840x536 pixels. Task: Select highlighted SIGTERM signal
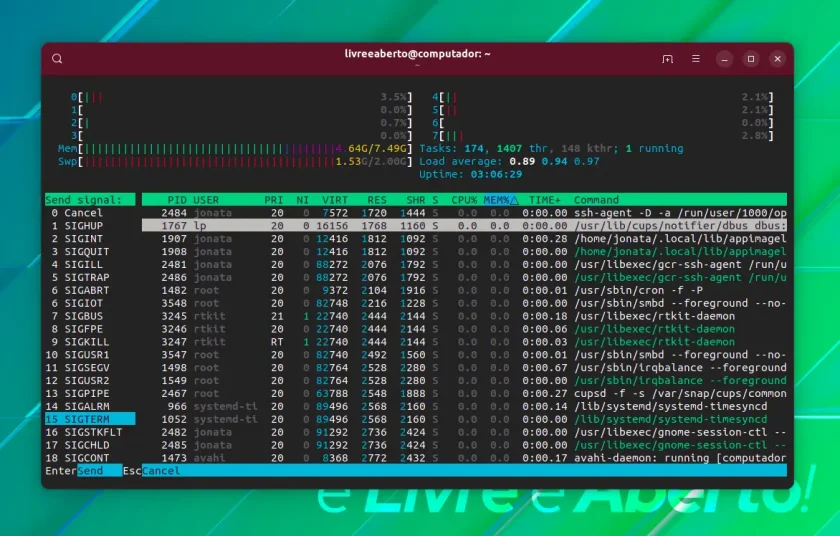(90, 419)
